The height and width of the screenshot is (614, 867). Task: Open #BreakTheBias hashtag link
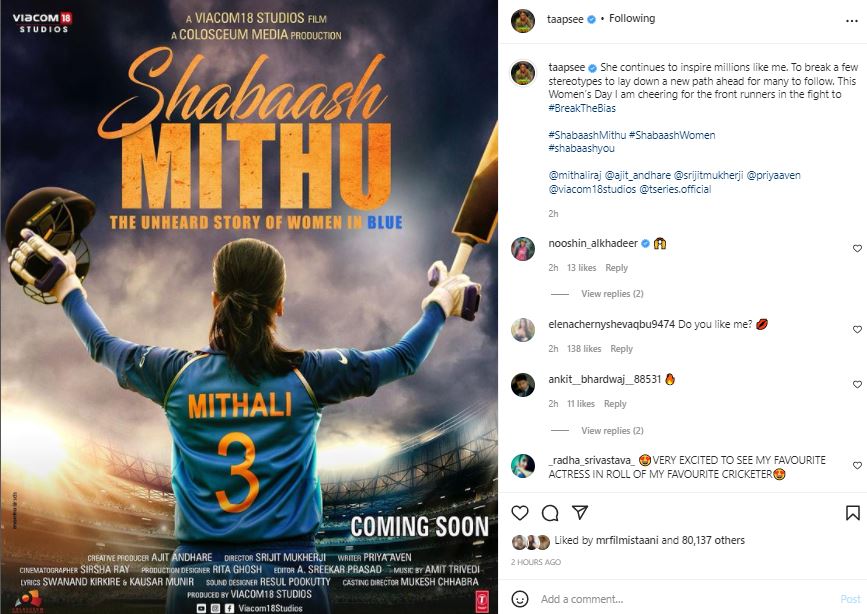point(582,108)
